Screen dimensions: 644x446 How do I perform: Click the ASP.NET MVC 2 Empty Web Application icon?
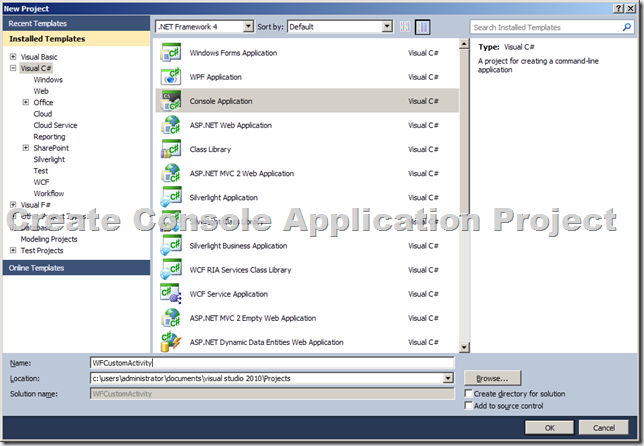pyautogui.click(x=171, y=318)
